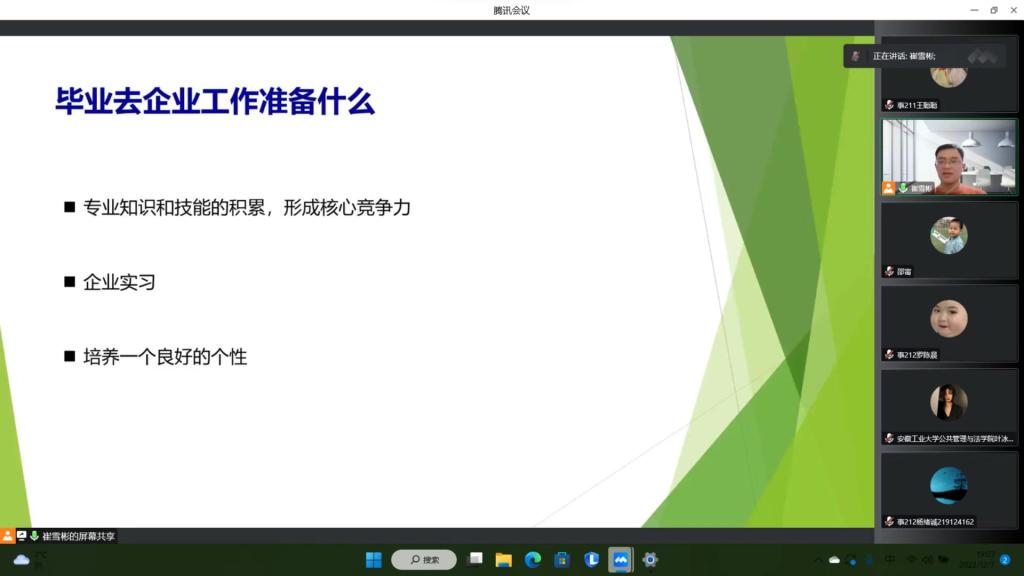Click the 崔雪彬的屏幕共享 screen sharing label
Screen dimensions: 1024x576
(x=78, y=537)
